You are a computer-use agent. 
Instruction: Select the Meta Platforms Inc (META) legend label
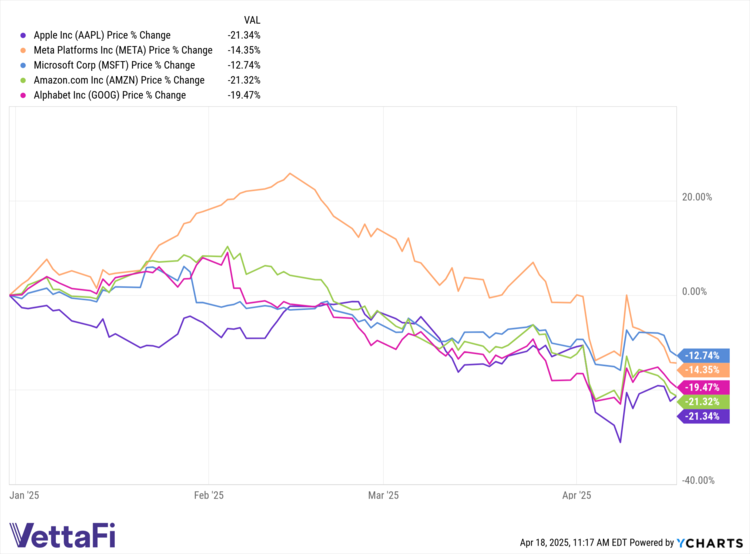[x=122, y=49]
